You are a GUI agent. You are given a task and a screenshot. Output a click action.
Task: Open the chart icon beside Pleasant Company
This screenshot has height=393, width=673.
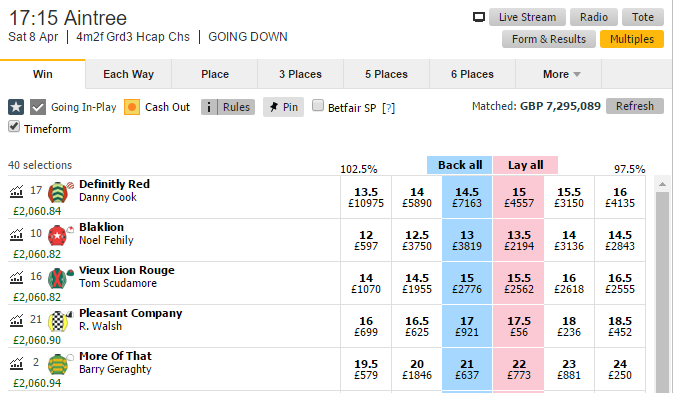pyautogui.click(x=16, y=320)
